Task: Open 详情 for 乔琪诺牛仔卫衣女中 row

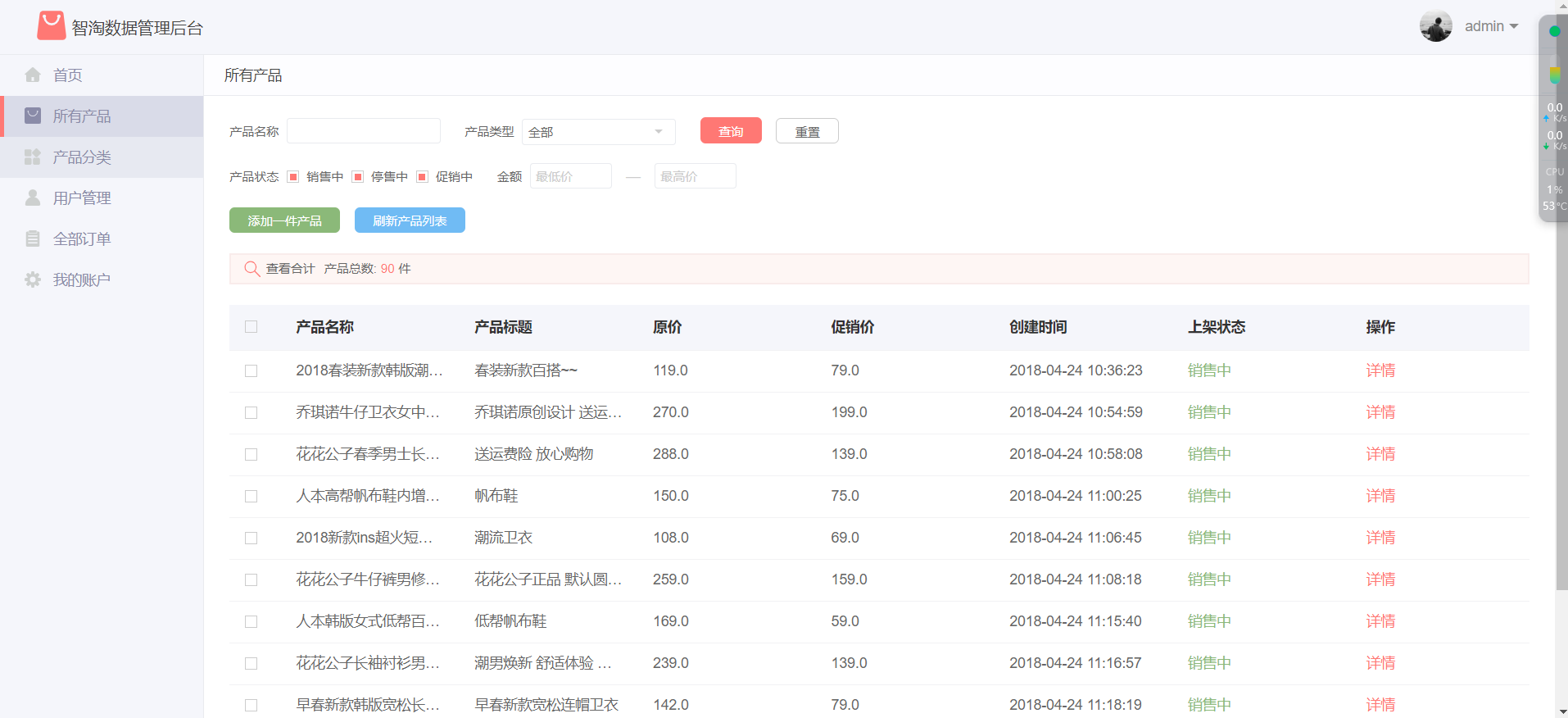Action: click(x=1380, y=412)
